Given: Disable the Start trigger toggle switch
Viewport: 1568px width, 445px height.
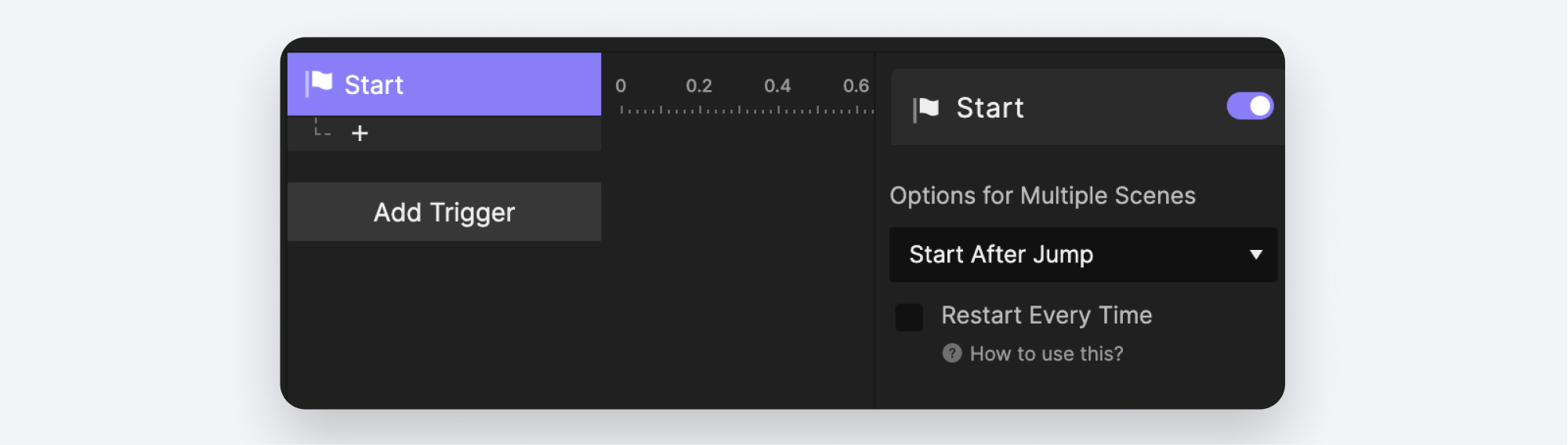Looking at the screenshot, I should click(x=1250, y=106).
